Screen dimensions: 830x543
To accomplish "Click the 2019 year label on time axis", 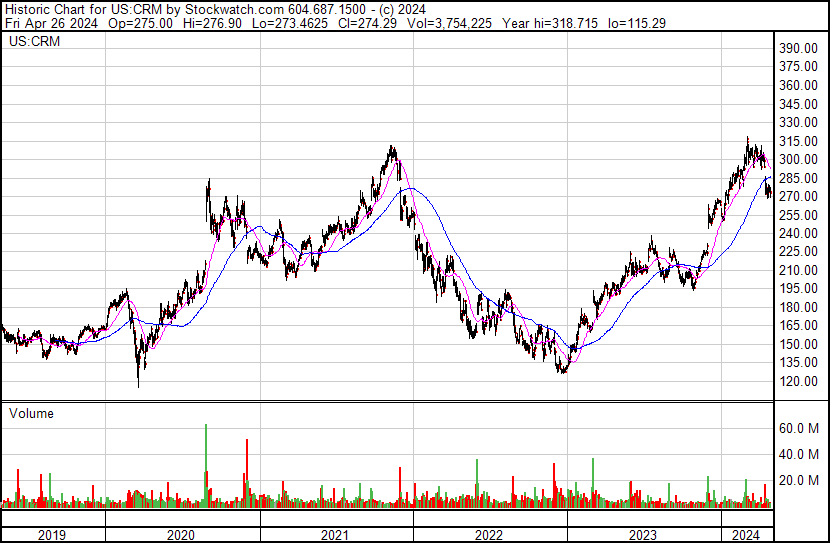I will (52, 535).
